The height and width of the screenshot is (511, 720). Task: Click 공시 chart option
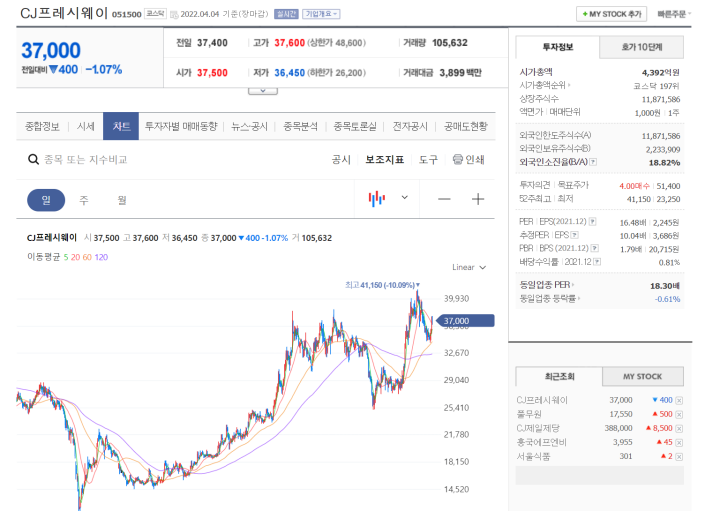[341, 160]
